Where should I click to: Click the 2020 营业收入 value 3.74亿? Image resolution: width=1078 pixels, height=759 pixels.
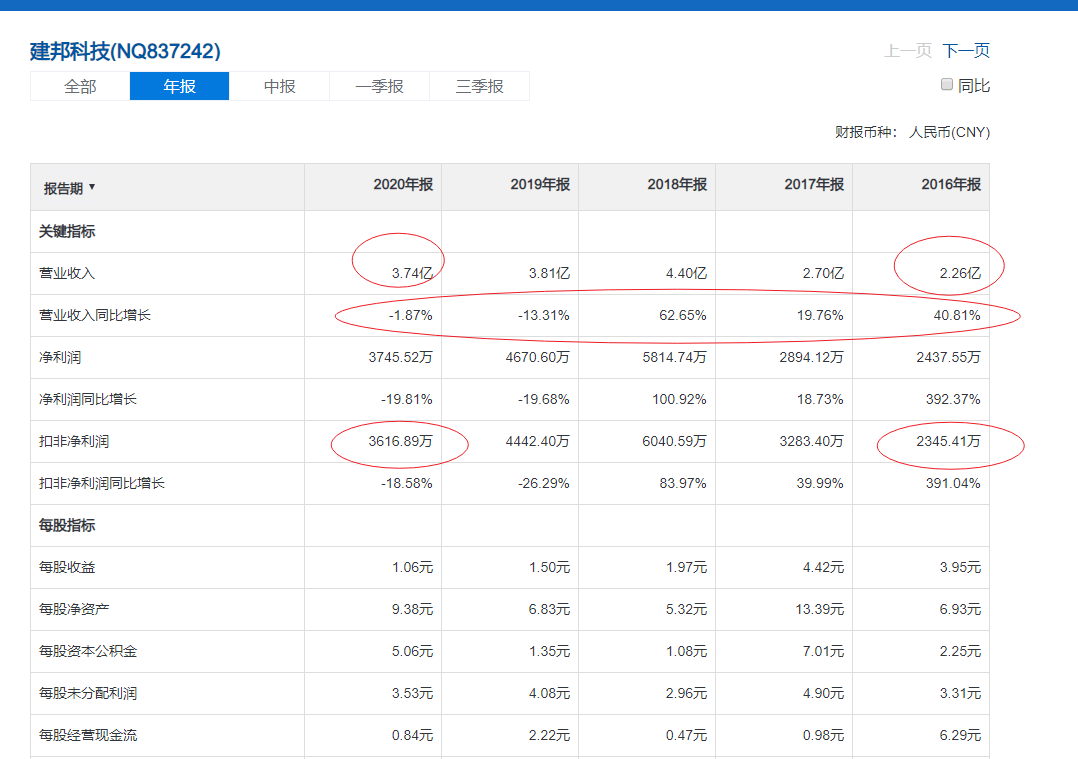click(x=413, y=273)
